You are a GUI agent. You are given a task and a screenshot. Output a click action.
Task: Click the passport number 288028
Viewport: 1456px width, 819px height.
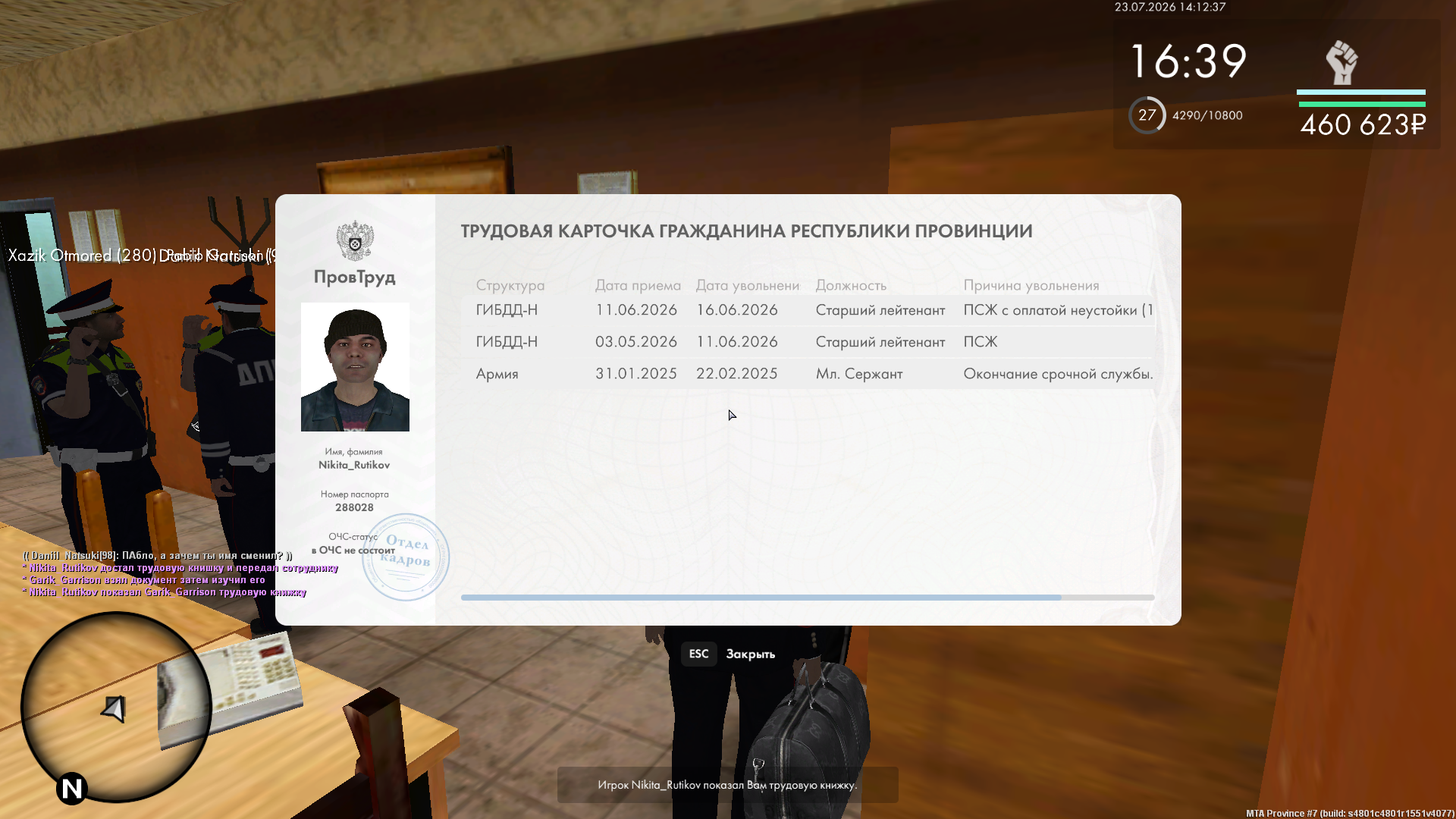[x=354, y=507]
